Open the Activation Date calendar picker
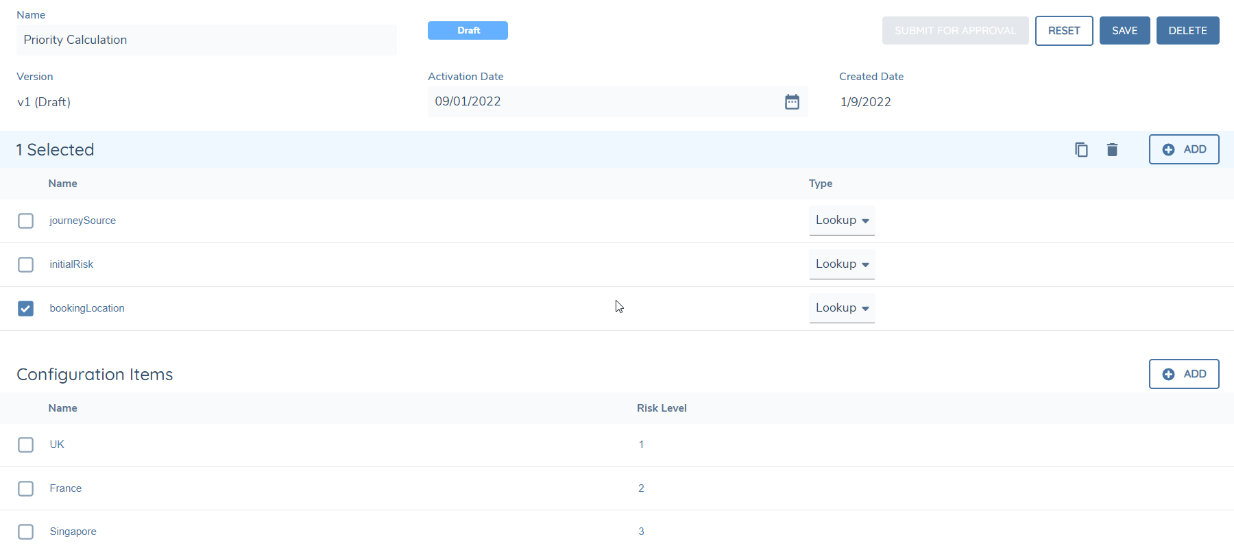 [x=791, y=102]
